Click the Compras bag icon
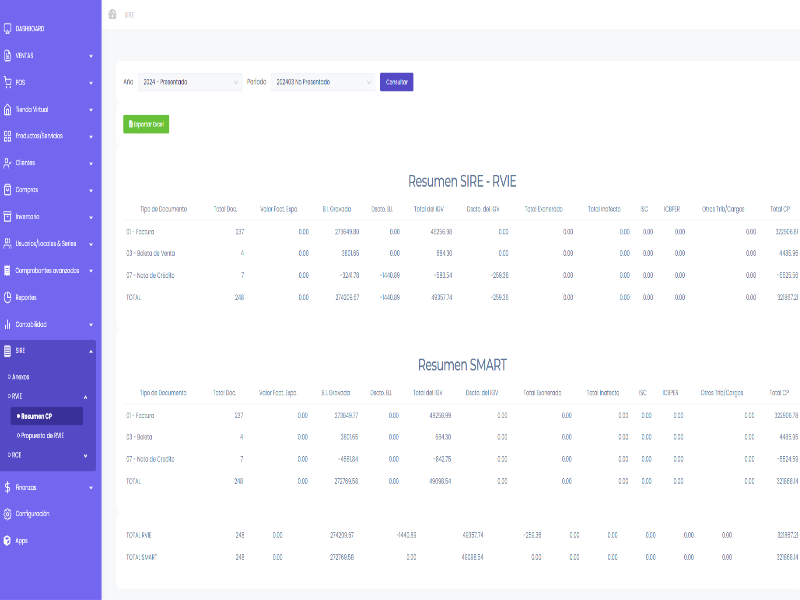The image size is (800, 600). [x=7, y=190]
